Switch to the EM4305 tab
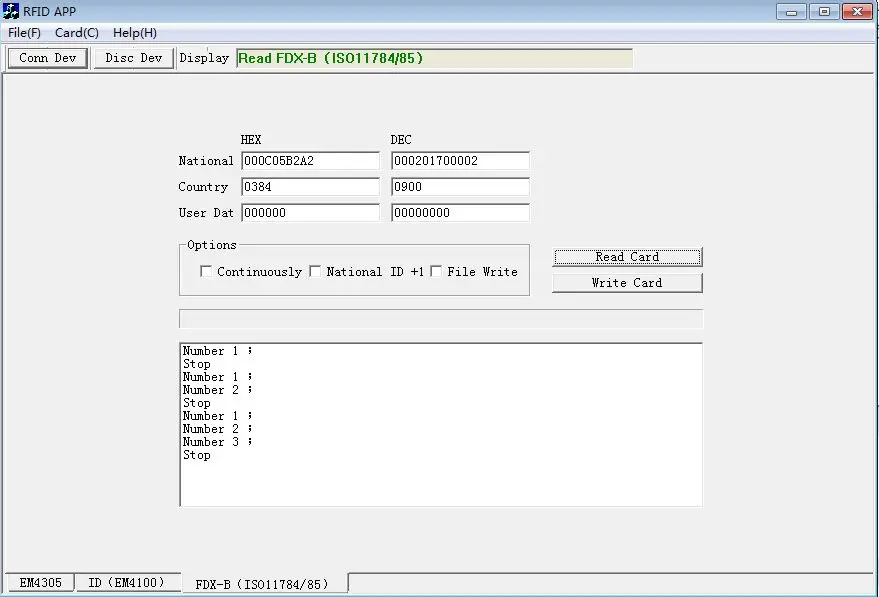879x597 pixels. (40, 582)
